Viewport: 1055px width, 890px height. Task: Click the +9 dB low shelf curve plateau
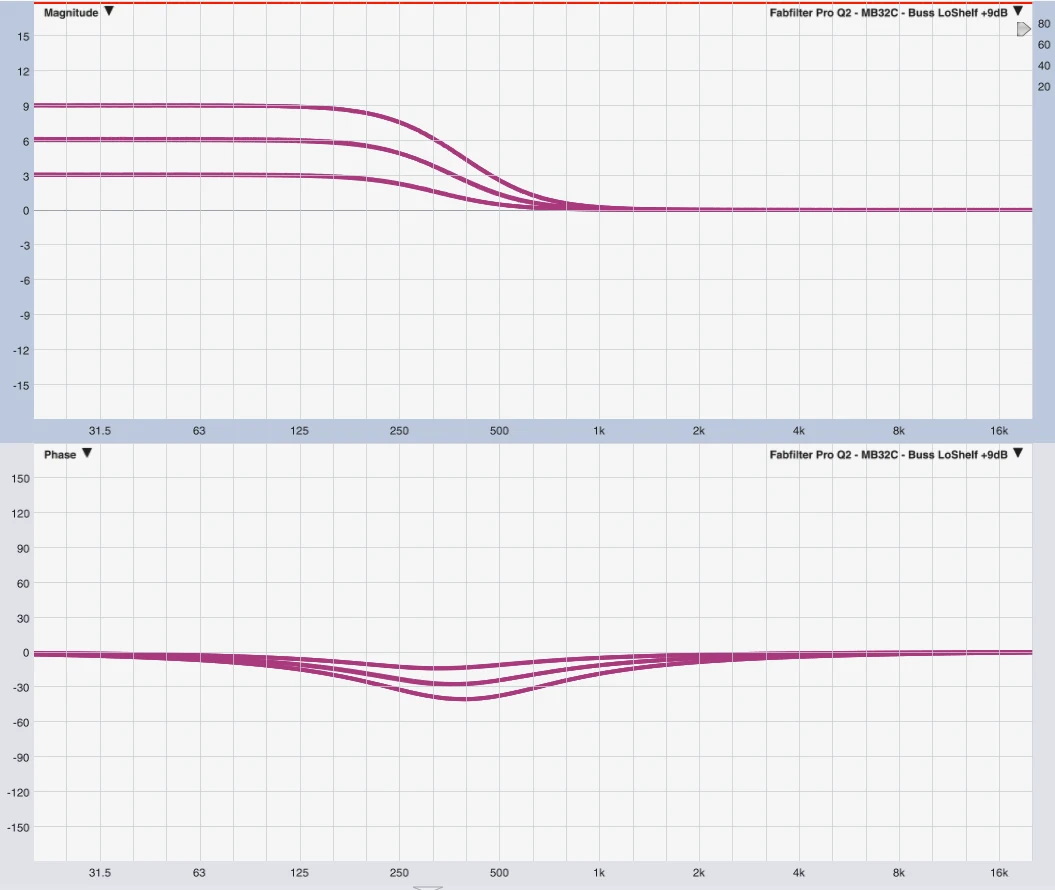click(x=150, y=105)
